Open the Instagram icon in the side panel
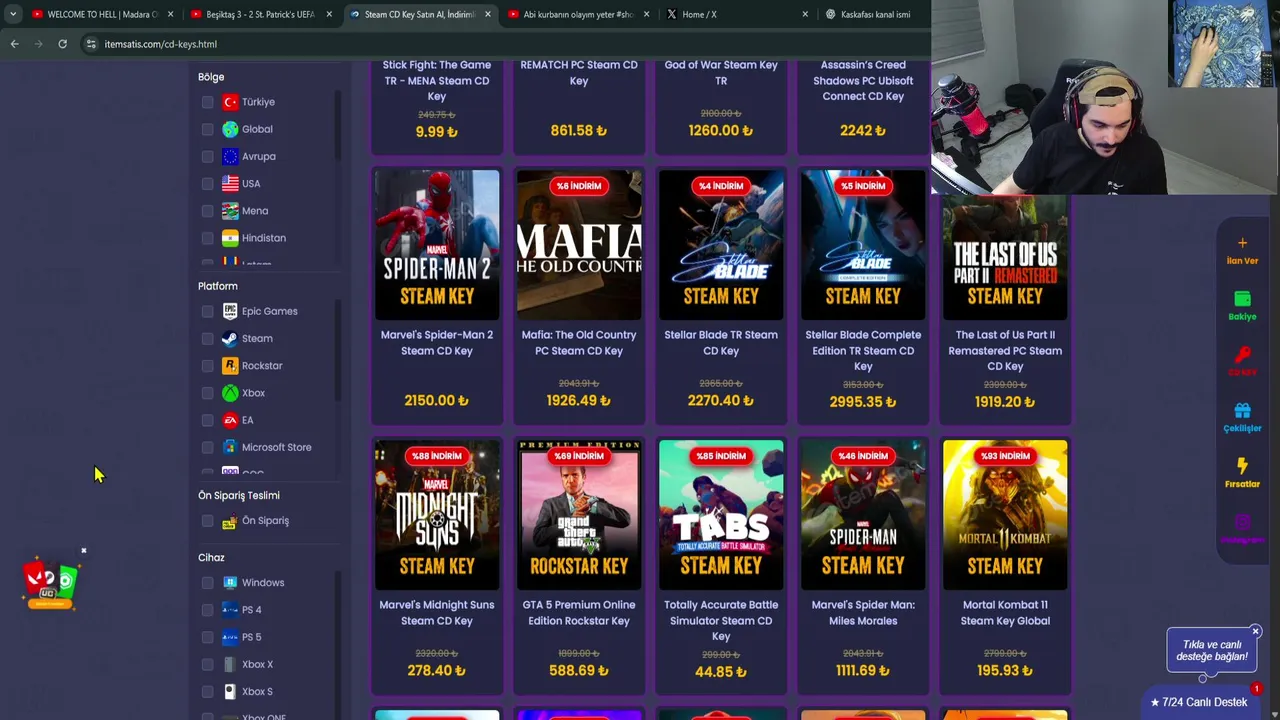 [1242, 522]
